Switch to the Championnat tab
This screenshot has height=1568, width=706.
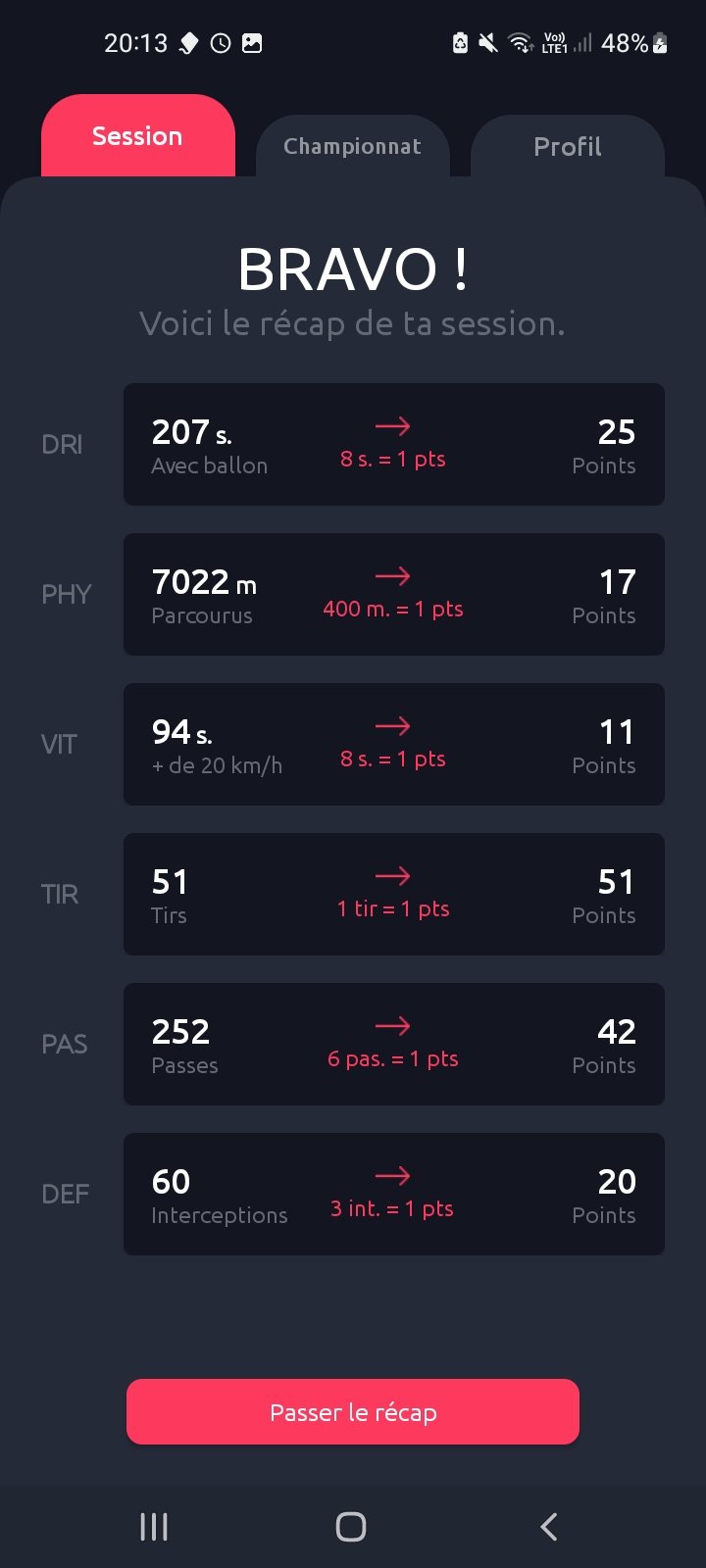tap(352, 147)
